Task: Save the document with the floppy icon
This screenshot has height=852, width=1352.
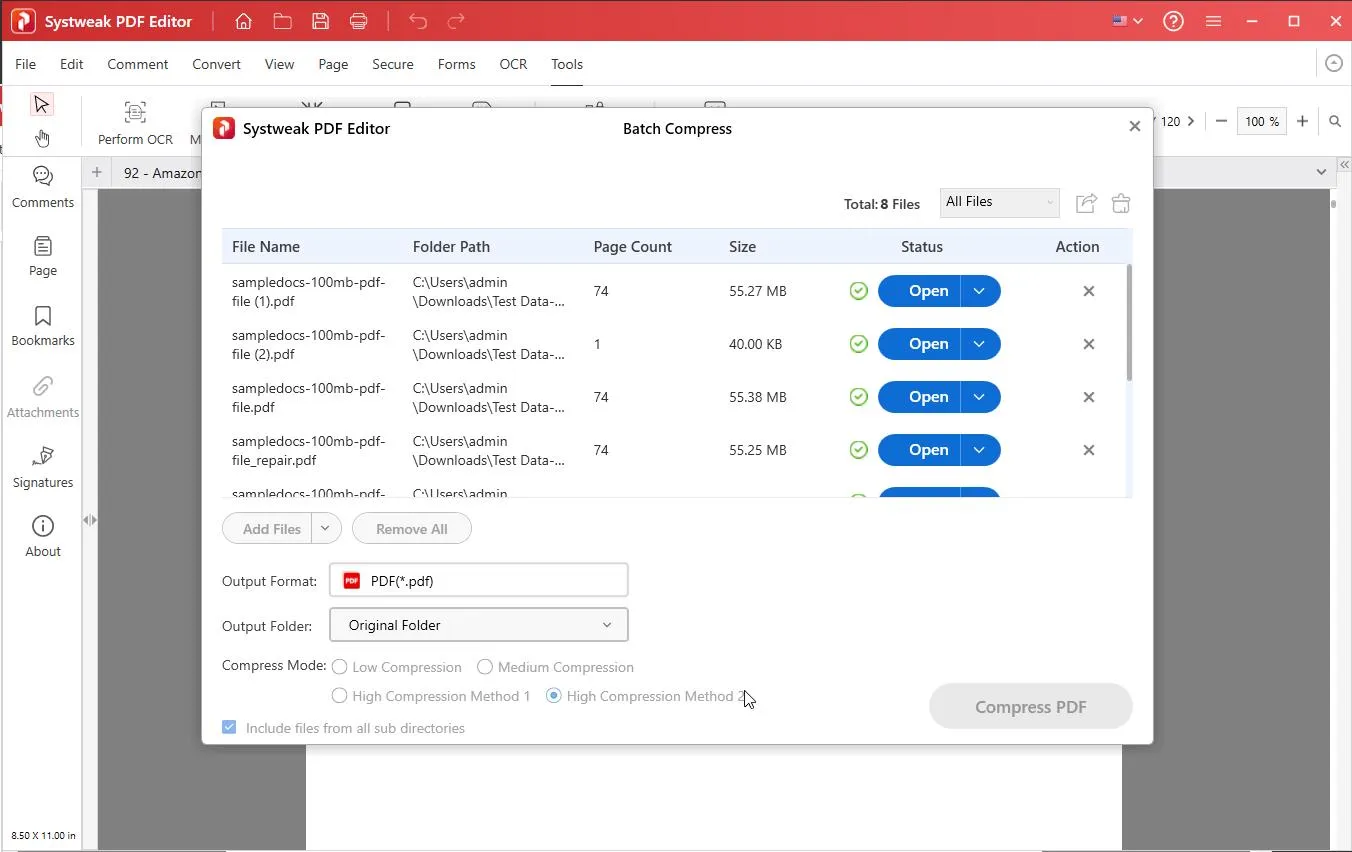Action: [320, 21]
